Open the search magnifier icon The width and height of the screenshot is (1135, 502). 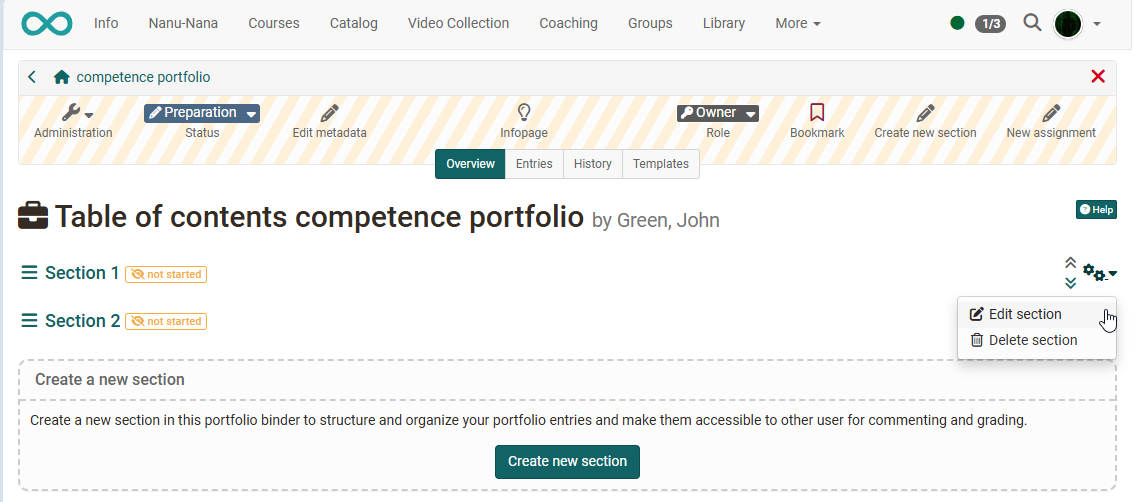click(1032, 23)
